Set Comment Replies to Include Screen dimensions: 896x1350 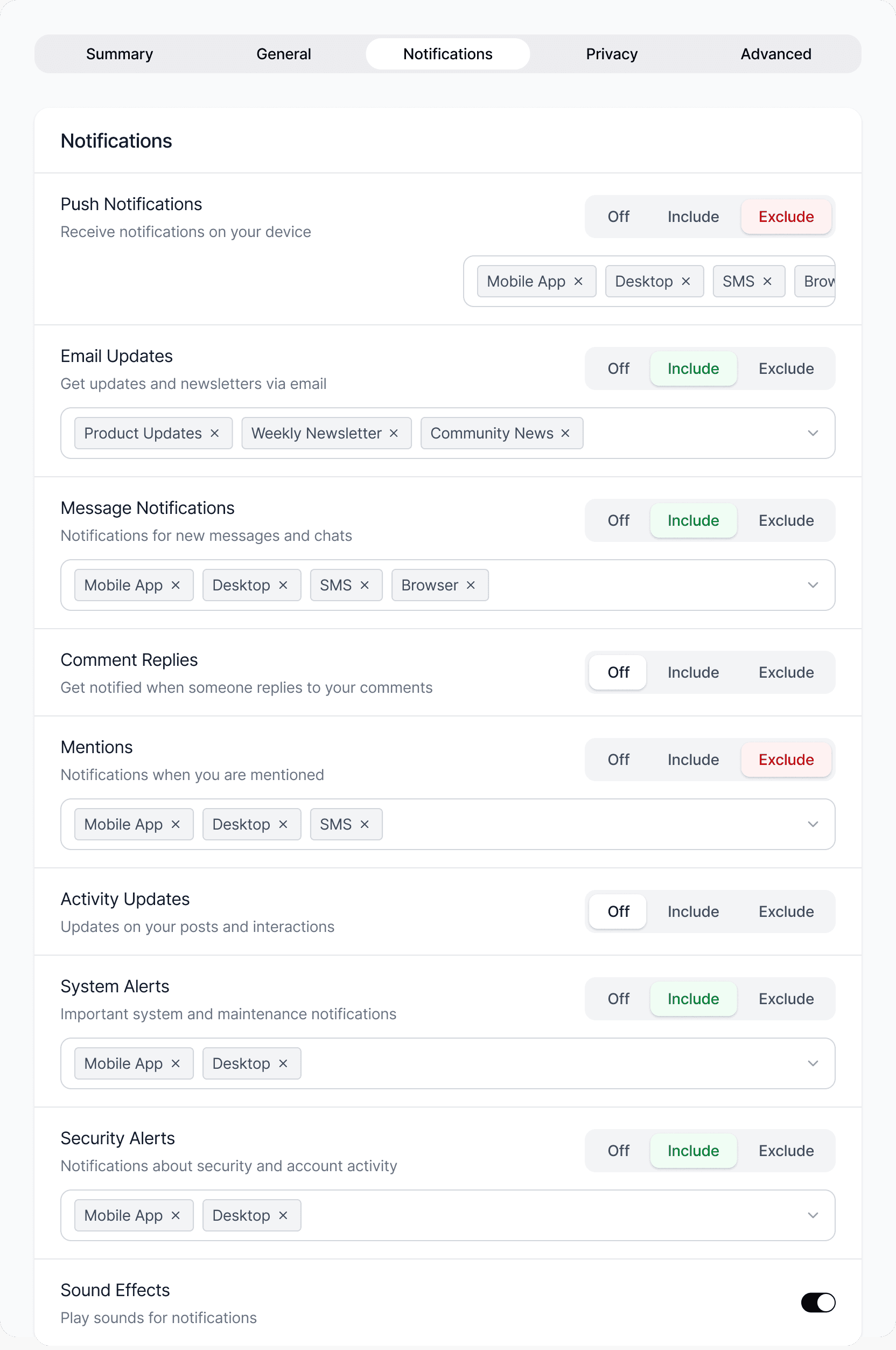pyautogui.click(x=693, y=673)
